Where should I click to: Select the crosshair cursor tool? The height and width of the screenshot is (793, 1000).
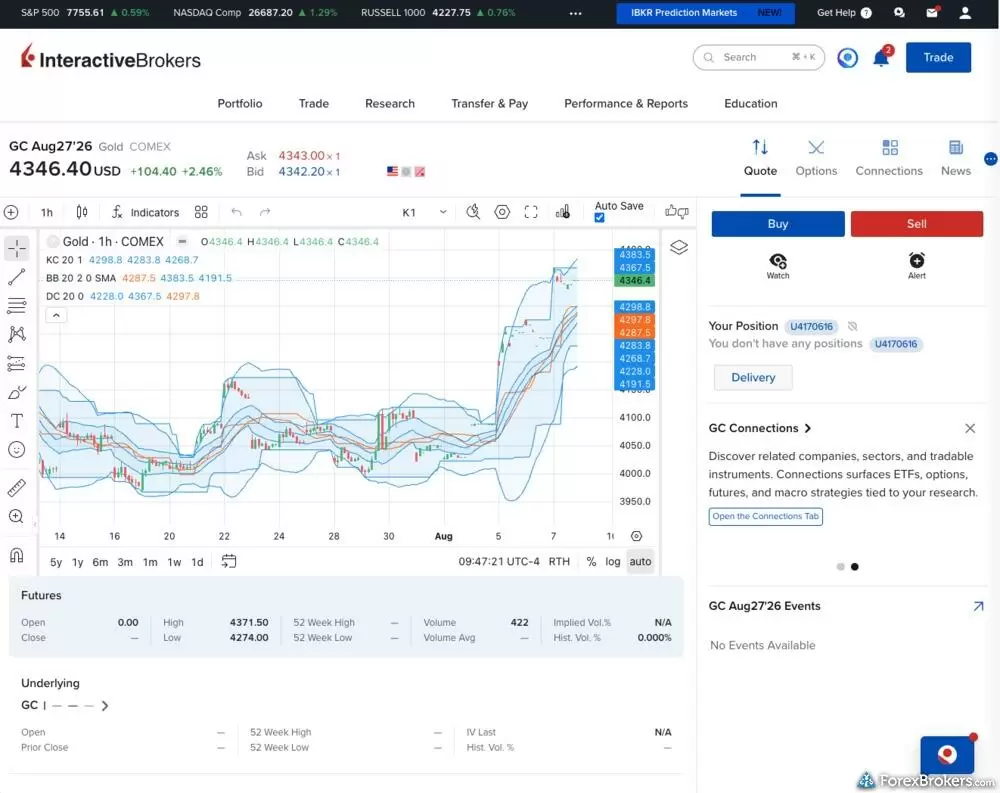point(17,248)
